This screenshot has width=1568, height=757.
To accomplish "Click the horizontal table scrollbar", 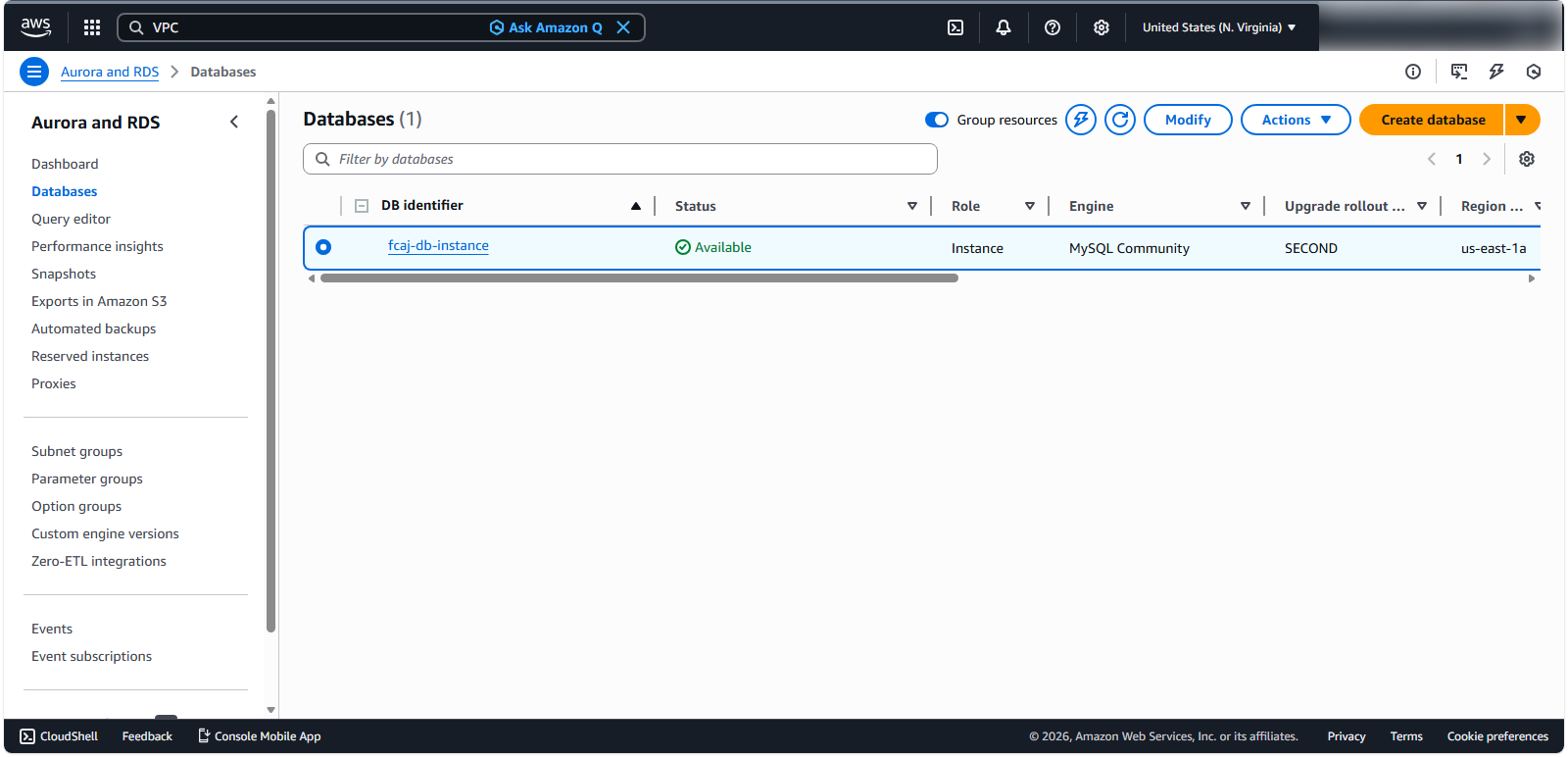I will (639, 278).
